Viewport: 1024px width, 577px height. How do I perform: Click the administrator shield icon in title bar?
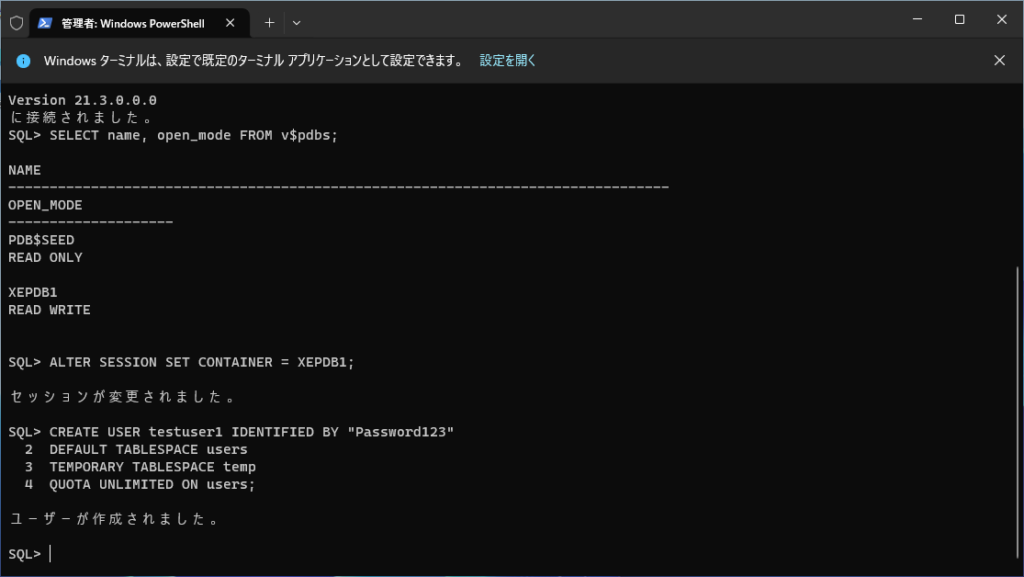coord(16,23)
